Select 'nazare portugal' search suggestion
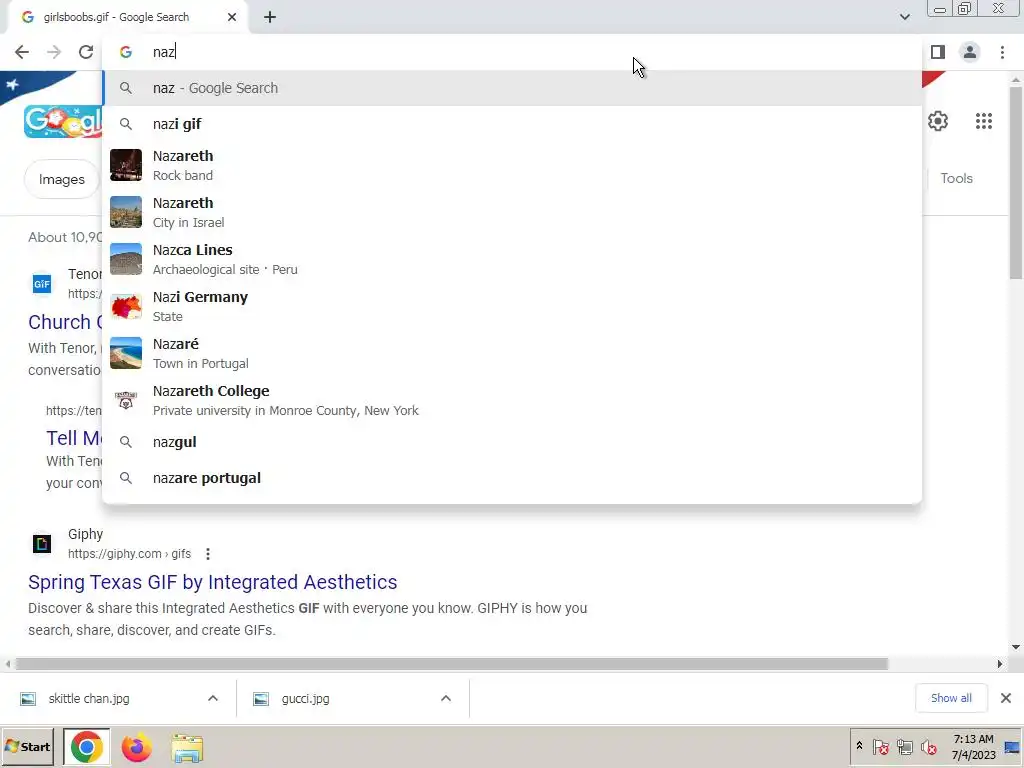 (512, 478)
